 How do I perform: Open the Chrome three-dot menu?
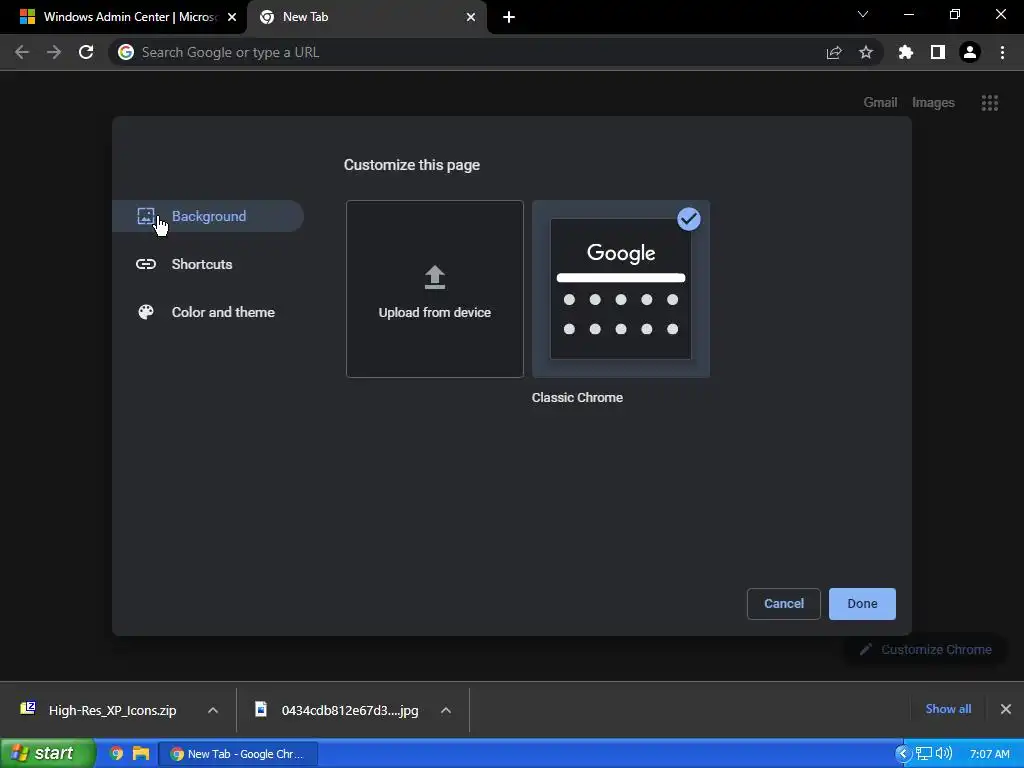click(x=1002, y=52)
